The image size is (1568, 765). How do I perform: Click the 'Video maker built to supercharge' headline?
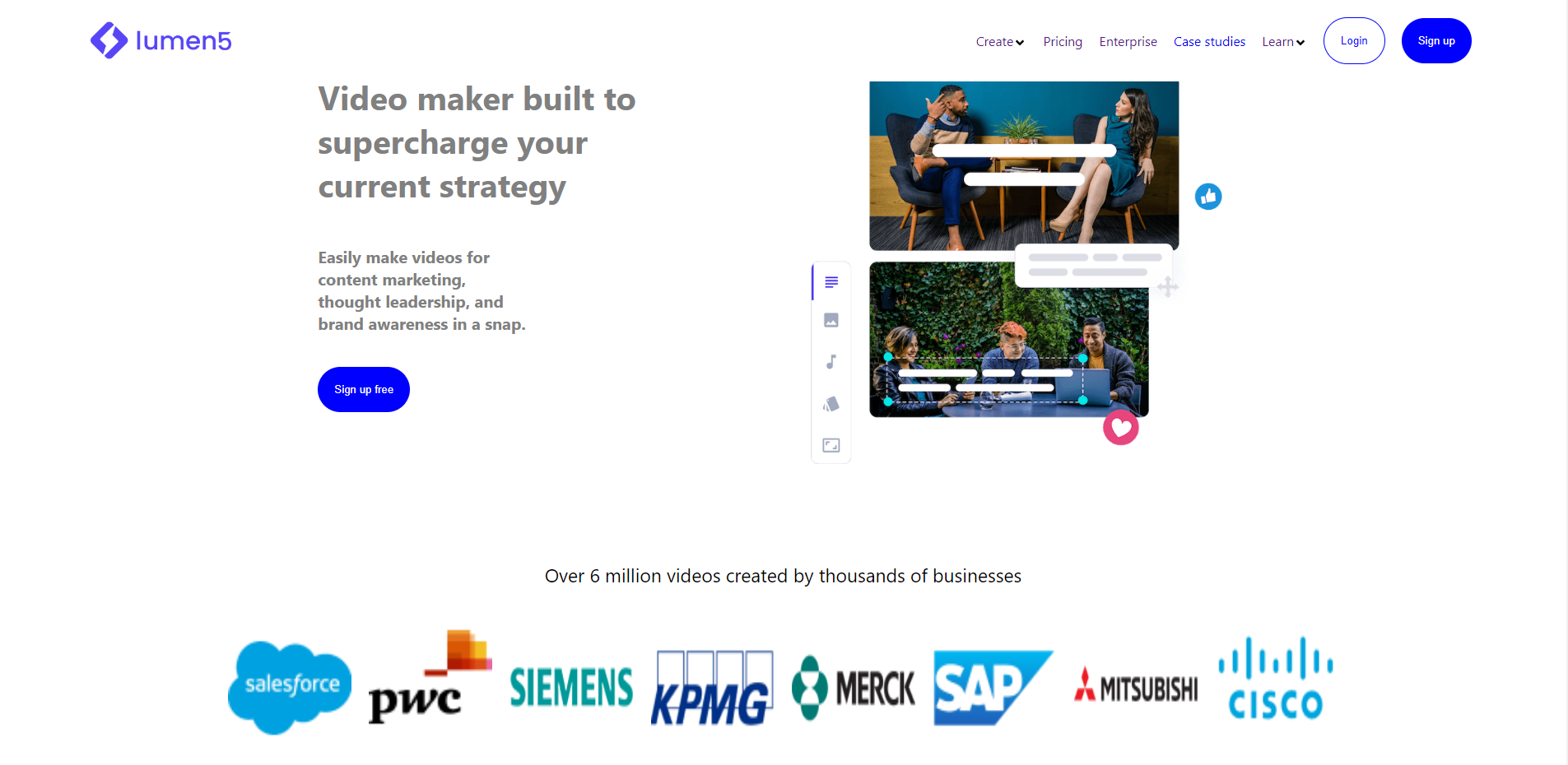(477, 143)
